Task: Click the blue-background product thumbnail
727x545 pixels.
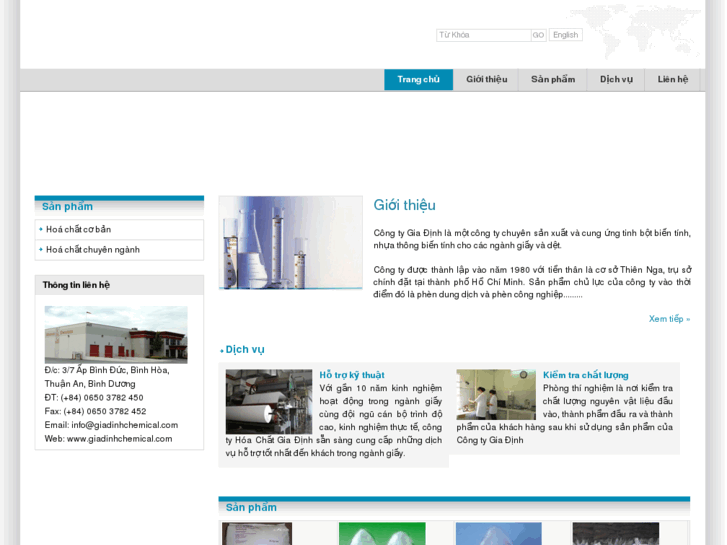Action: (499, 533)
